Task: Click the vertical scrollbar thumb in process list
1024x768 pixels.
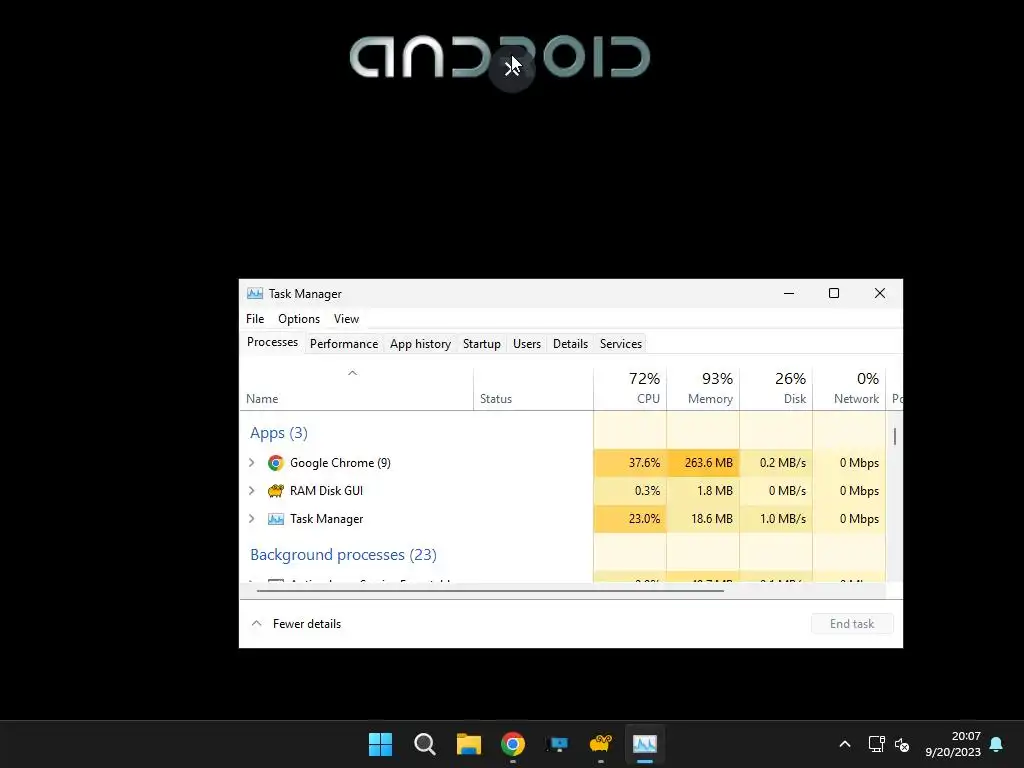Action: pos(895,436)
